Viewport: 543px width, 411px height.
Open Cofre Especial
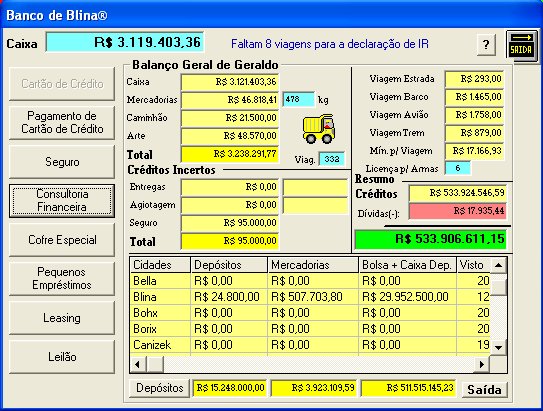coord(62,240)
